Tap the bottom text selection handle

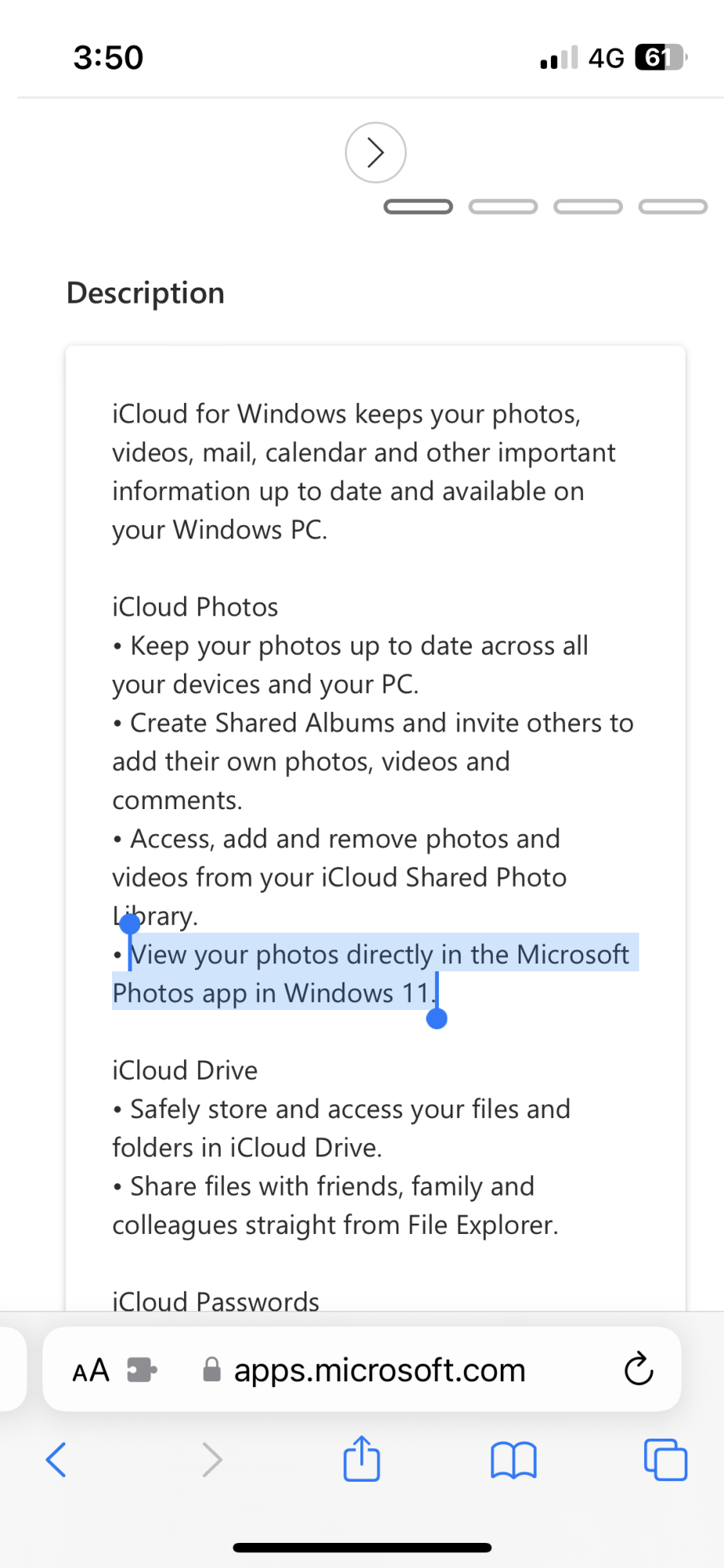(436, 1018)
